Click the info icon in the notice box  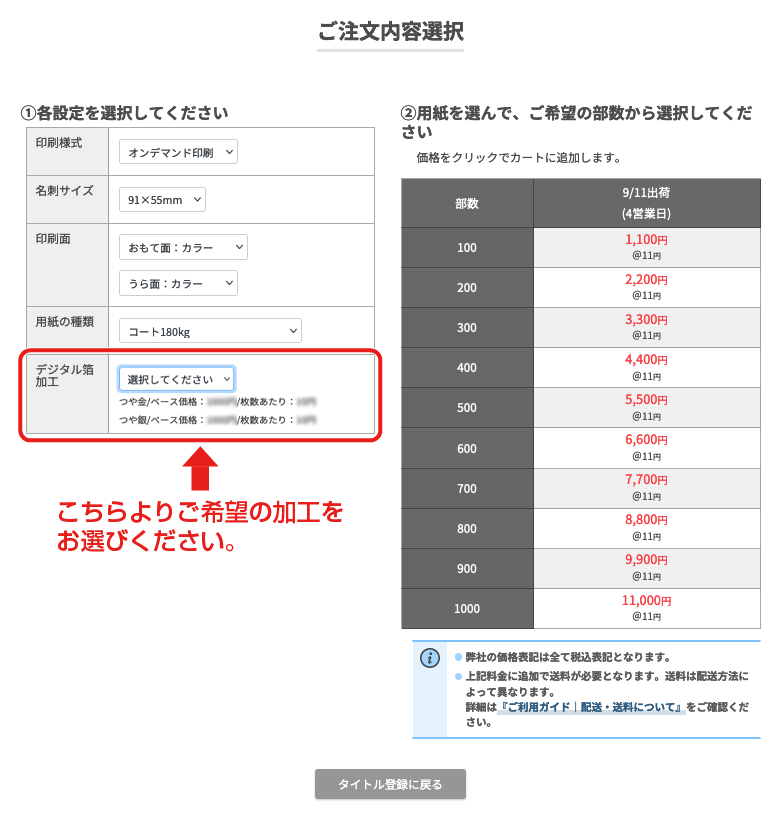[430, 658]
